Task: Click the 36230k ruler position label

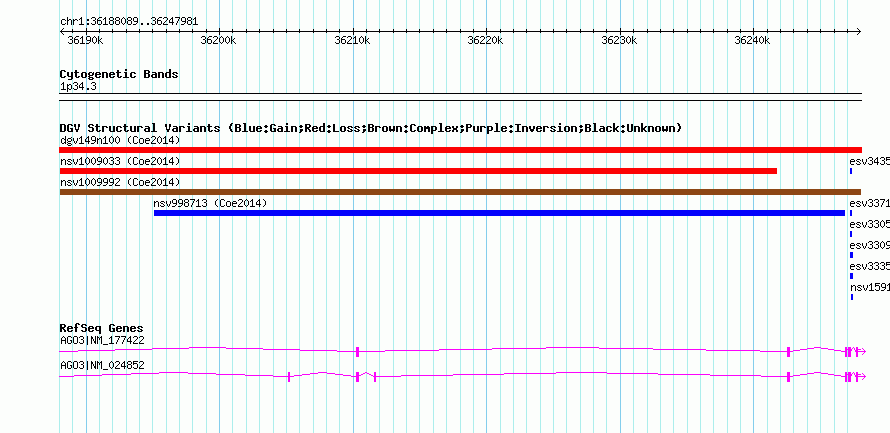Action: coord(619,40)
